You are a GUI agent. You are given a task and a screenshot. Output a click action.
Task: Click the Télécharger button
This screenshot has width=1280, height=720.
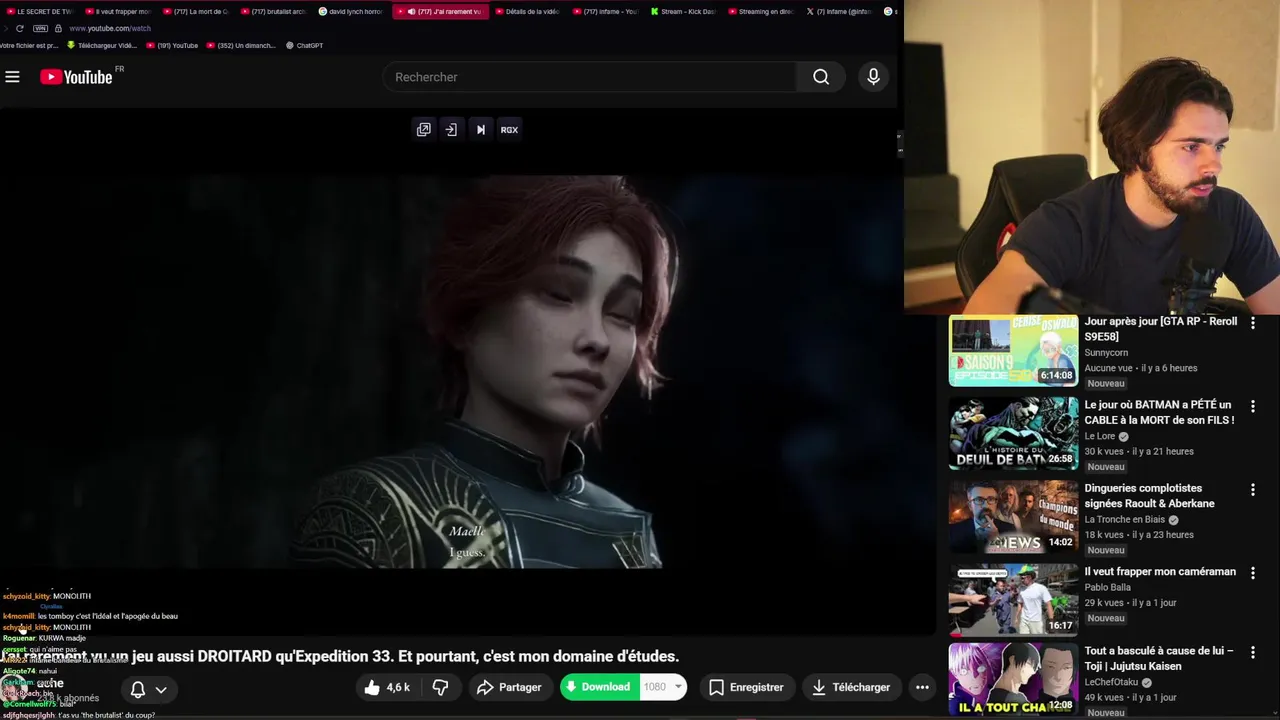851,687
